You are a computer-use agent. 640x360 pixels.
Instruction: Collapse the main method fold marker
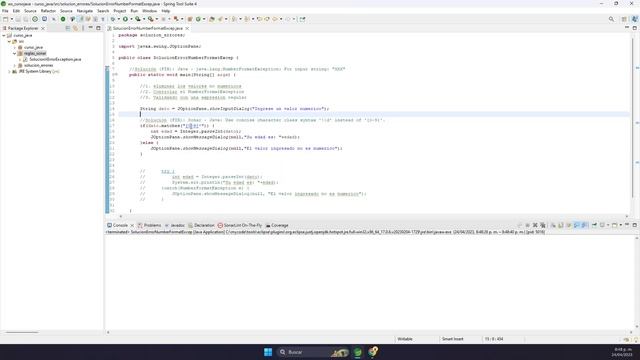pos(116,75)
